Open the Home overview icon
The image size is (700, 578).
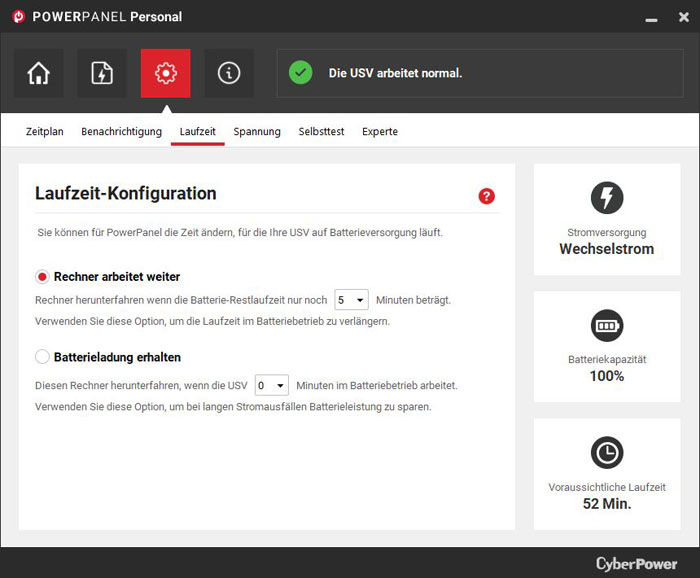(x=39, y=73)
